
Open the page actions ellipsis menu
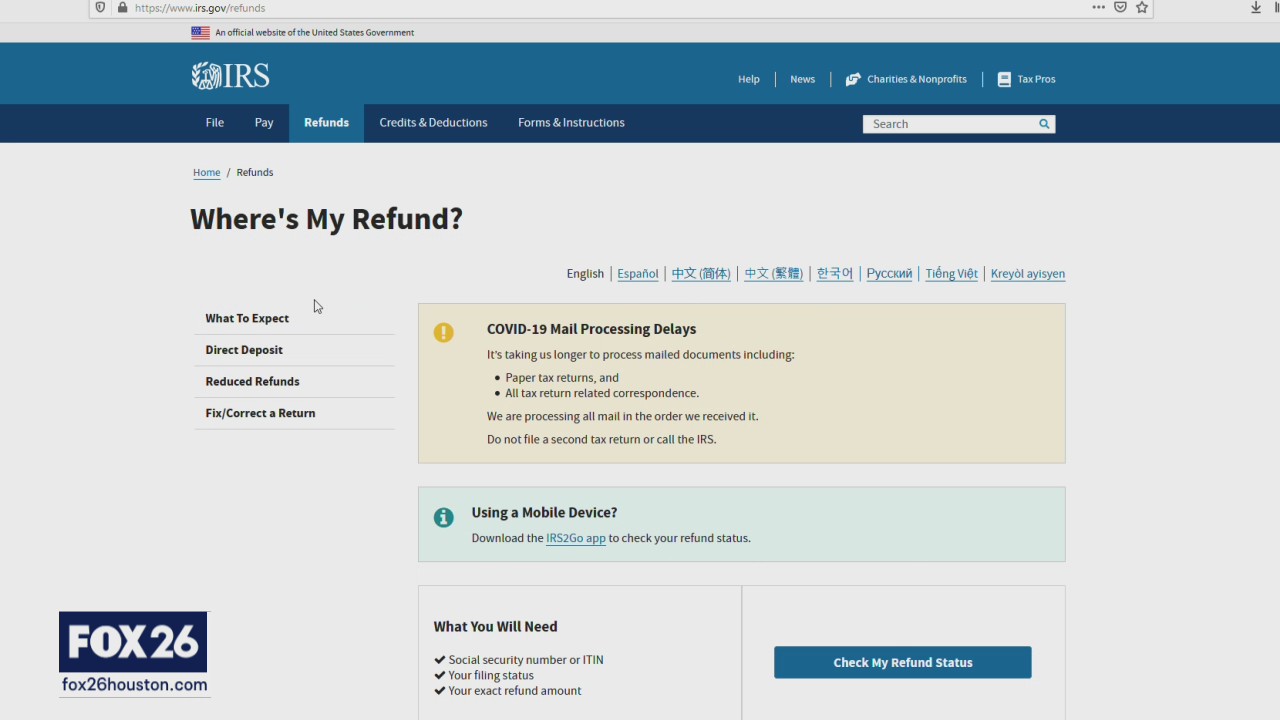1098,8
